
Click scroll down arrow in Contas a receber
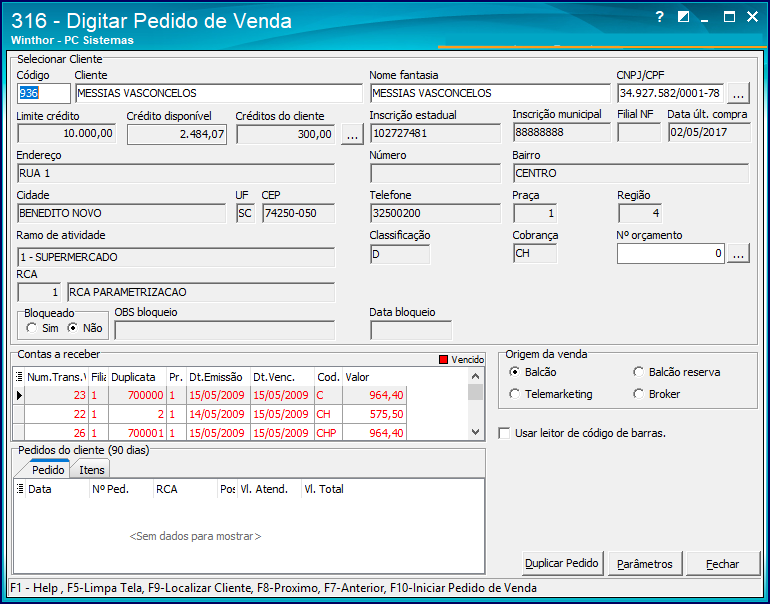click(x=475, y=432)
